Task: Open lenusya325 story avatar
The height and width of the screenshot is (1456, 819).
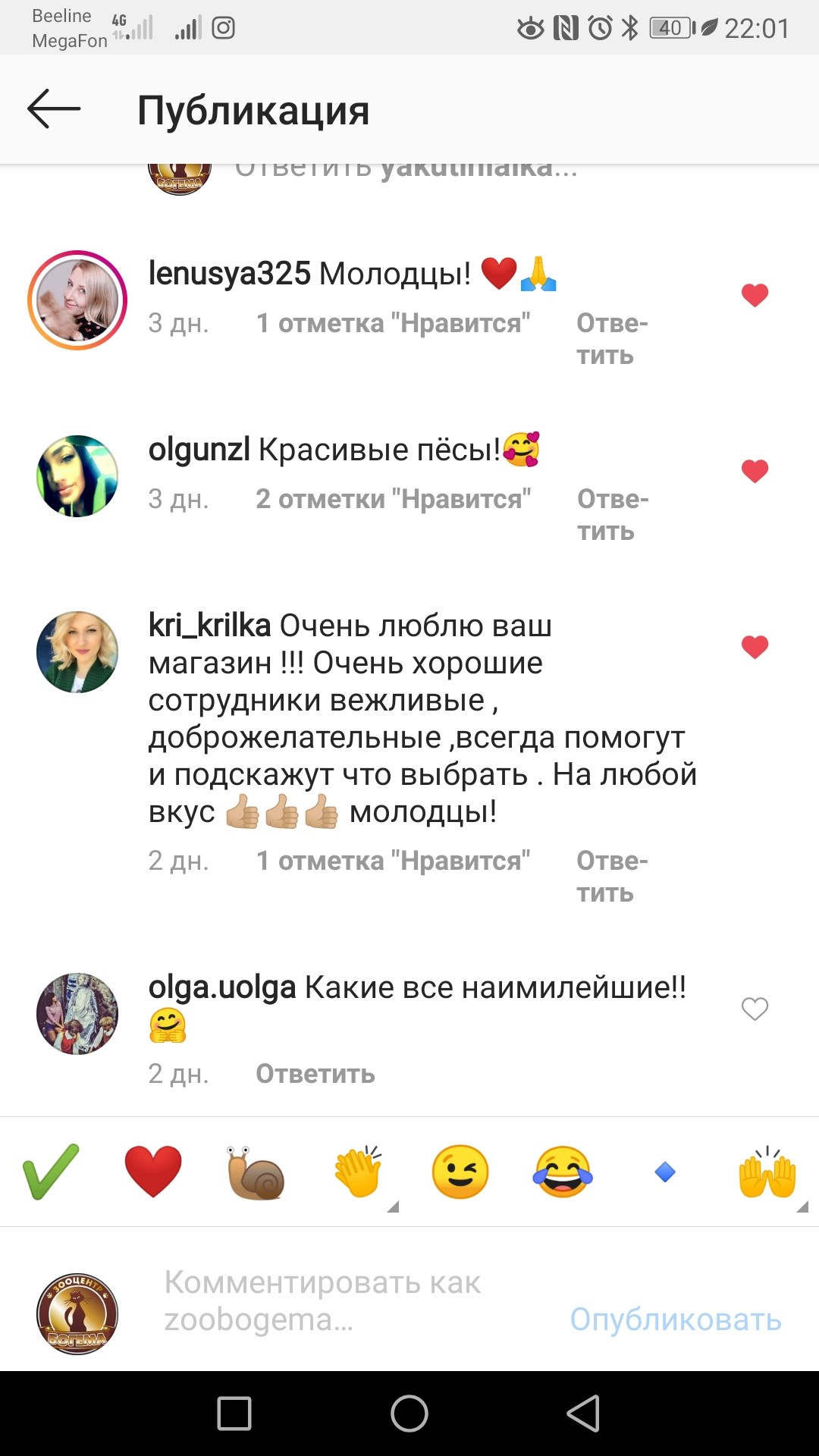Action: 77,300
